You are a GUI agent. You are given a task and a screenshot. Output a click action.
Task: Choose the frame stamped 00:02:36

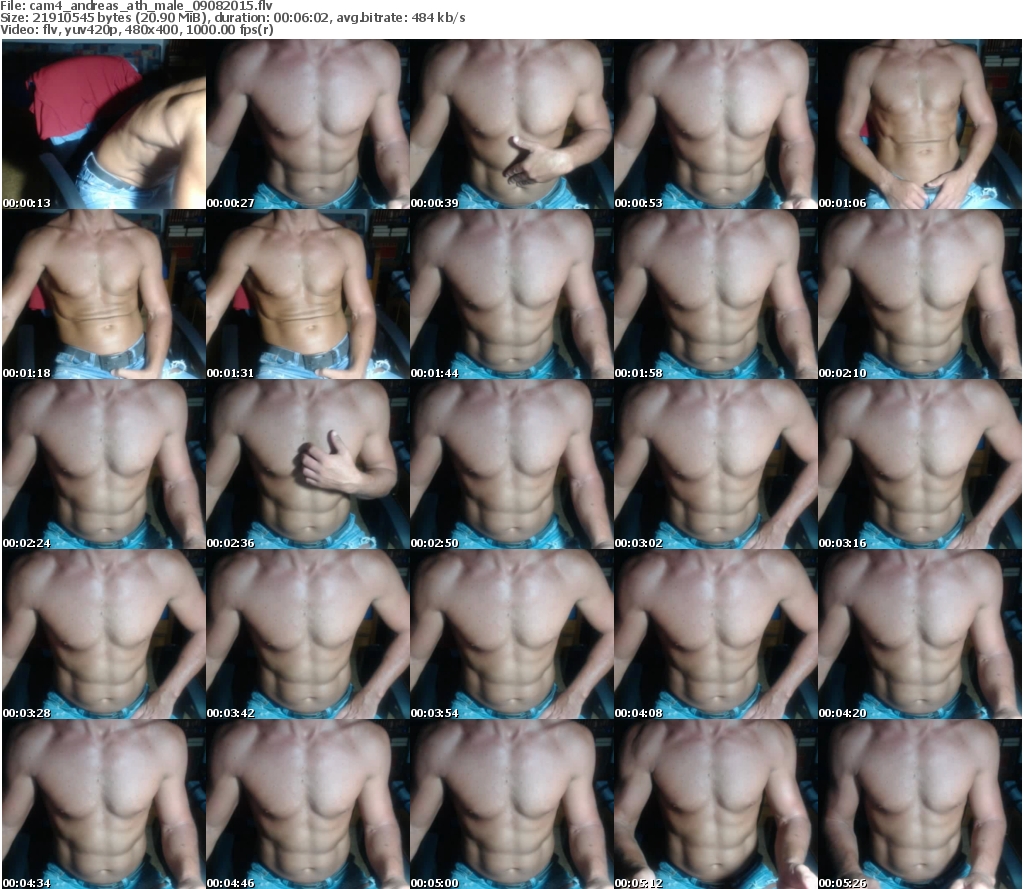point(308,464)
